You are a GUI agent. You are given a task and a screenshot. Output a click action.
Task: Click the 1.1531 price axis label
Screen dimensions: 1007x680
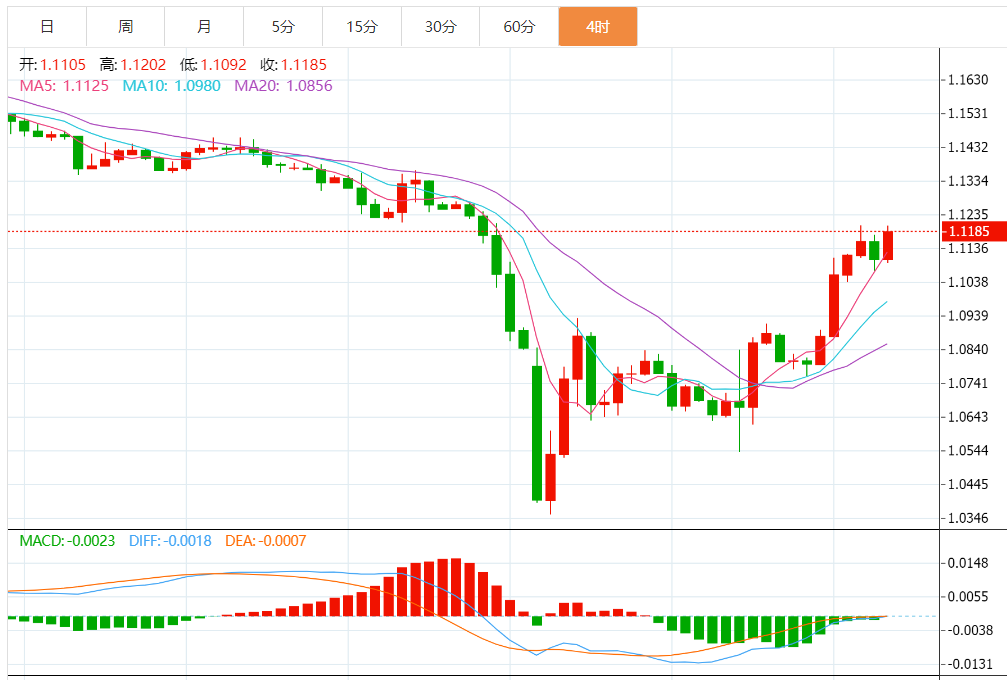968,114
